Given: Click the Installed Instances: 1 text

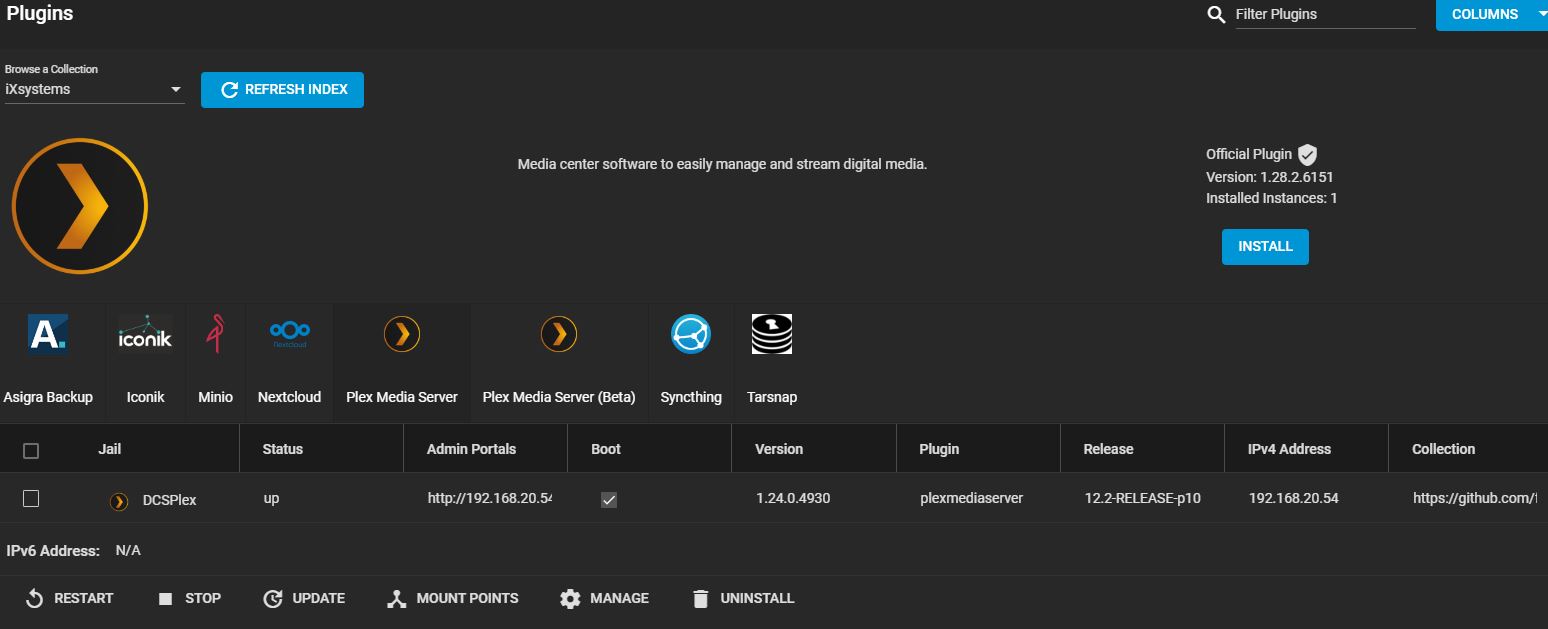Looking at the screenshot, I should 1271,198.
